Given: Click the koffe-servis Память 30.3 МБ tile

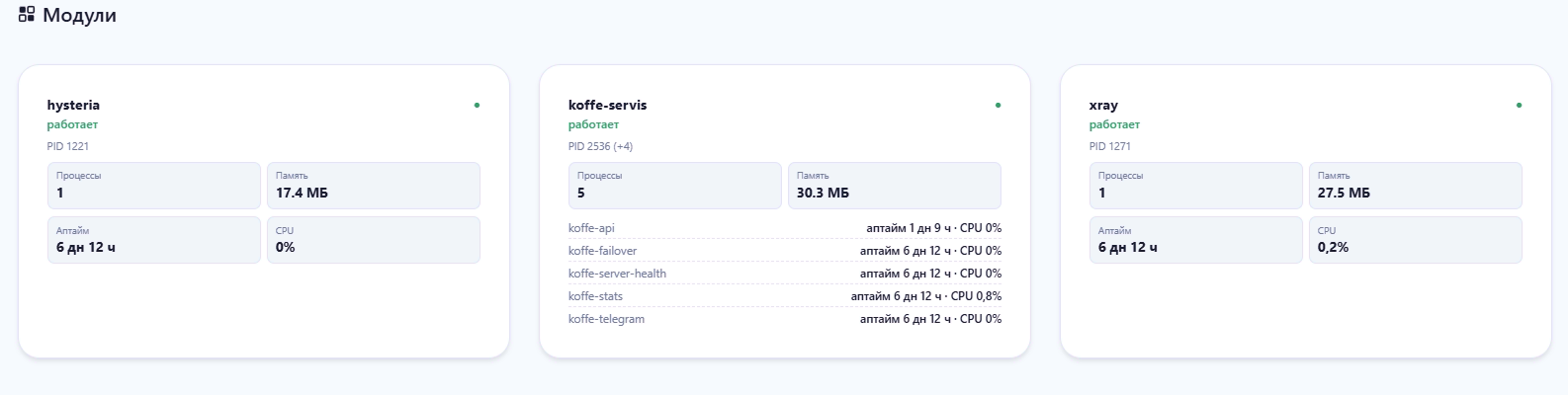Looking at the screenshot, I should tap(895, 186).
